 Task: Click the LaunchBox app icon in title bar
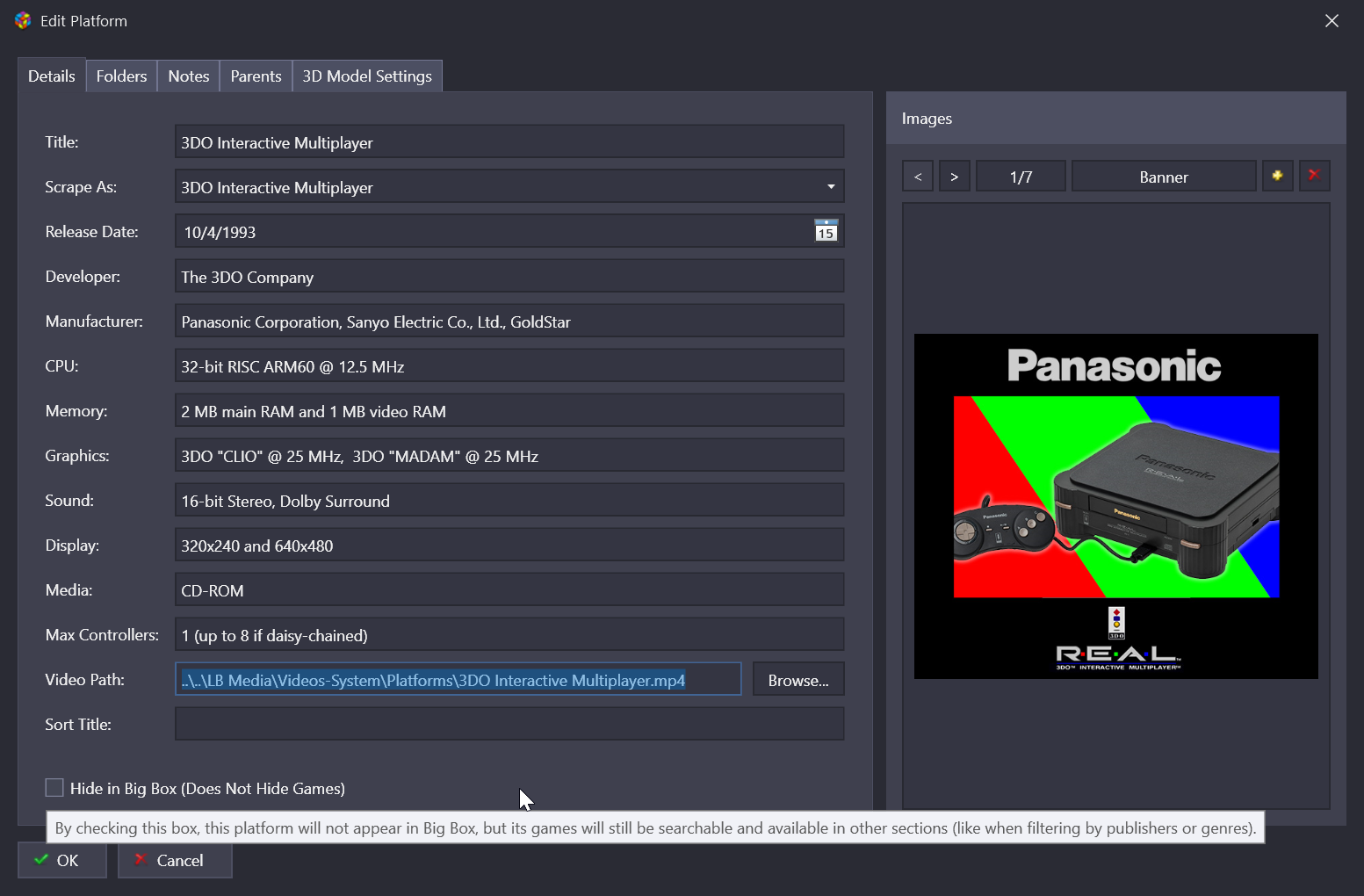click(23, 20)
